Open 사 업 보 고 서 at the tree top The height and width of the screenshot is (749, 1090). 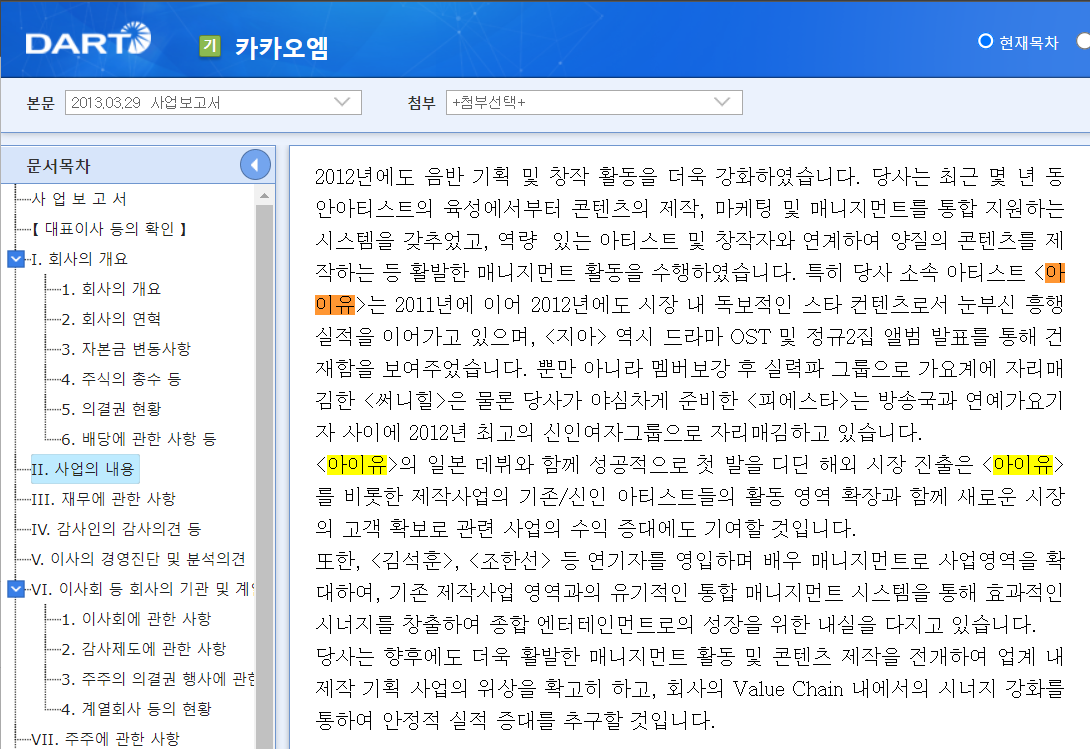tap(82, 198)
